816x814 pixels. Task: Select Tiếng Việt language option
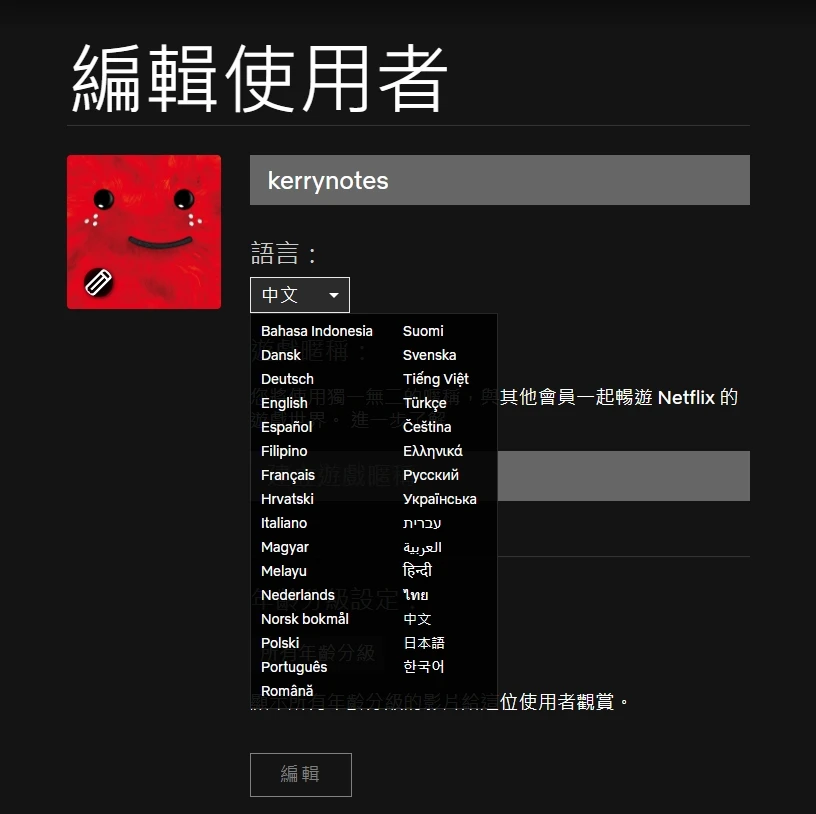pyautogui.click(x=436, y=379)
